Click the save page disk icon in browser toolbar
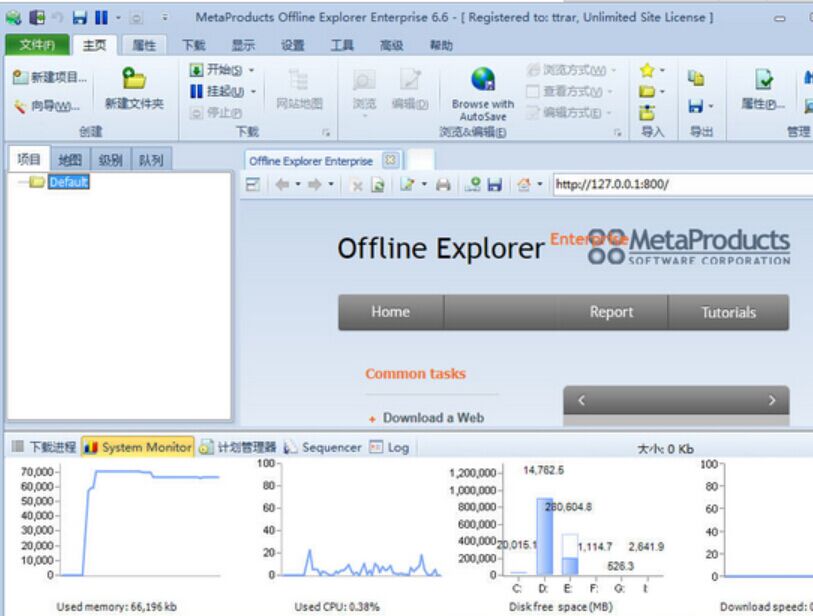This screenshot has height=616, width=813. pos(495,185)
